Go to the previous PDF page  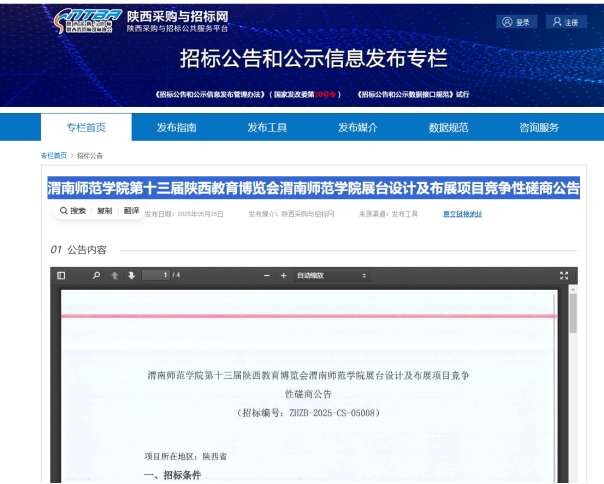[115, 275]
